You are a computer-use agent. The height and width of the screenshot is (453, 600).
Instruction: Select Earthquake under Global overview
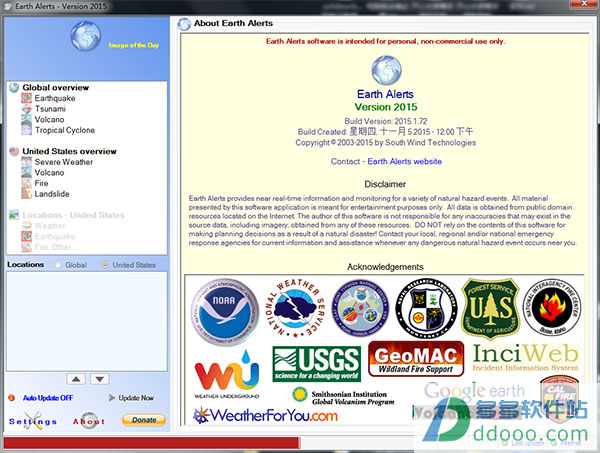pos(55,98)
